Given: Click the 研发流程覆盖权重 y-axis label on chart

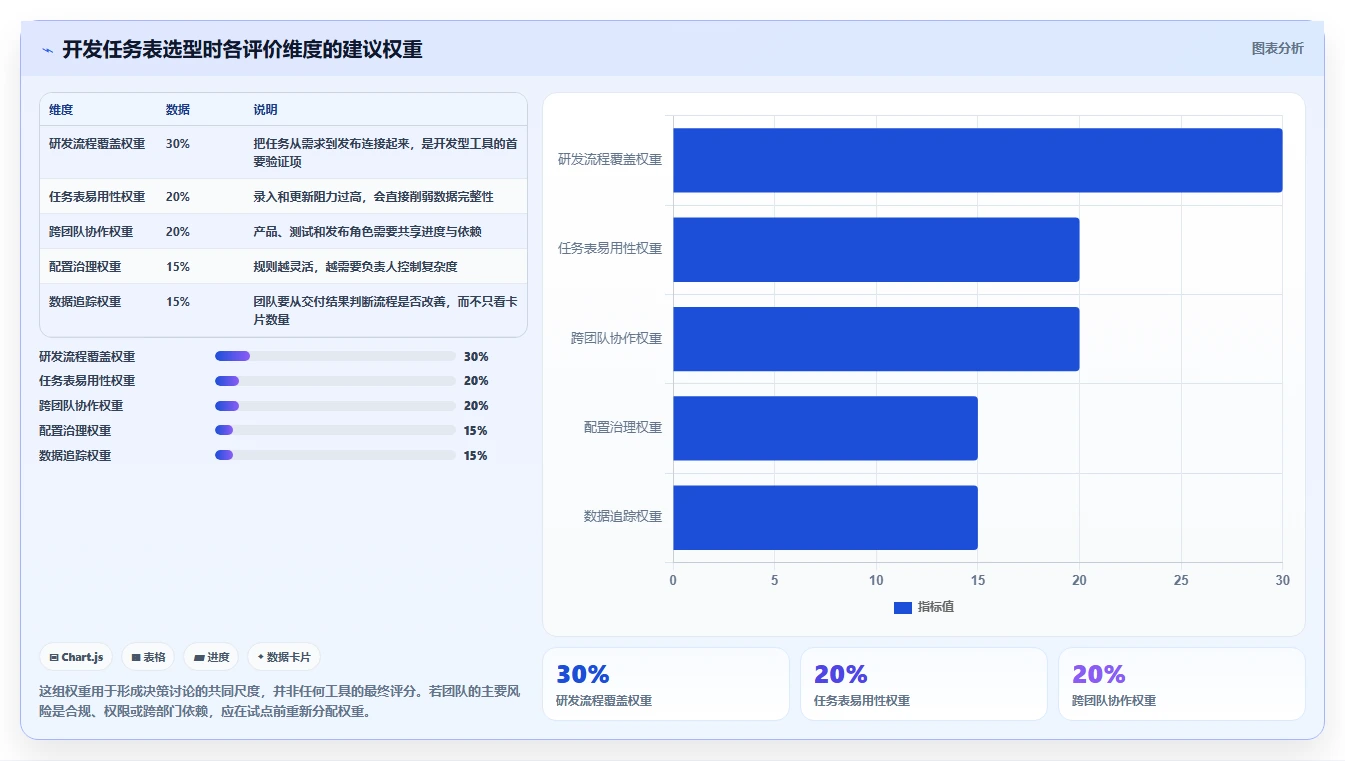Looking at the screenshot, I should (610, 159).
